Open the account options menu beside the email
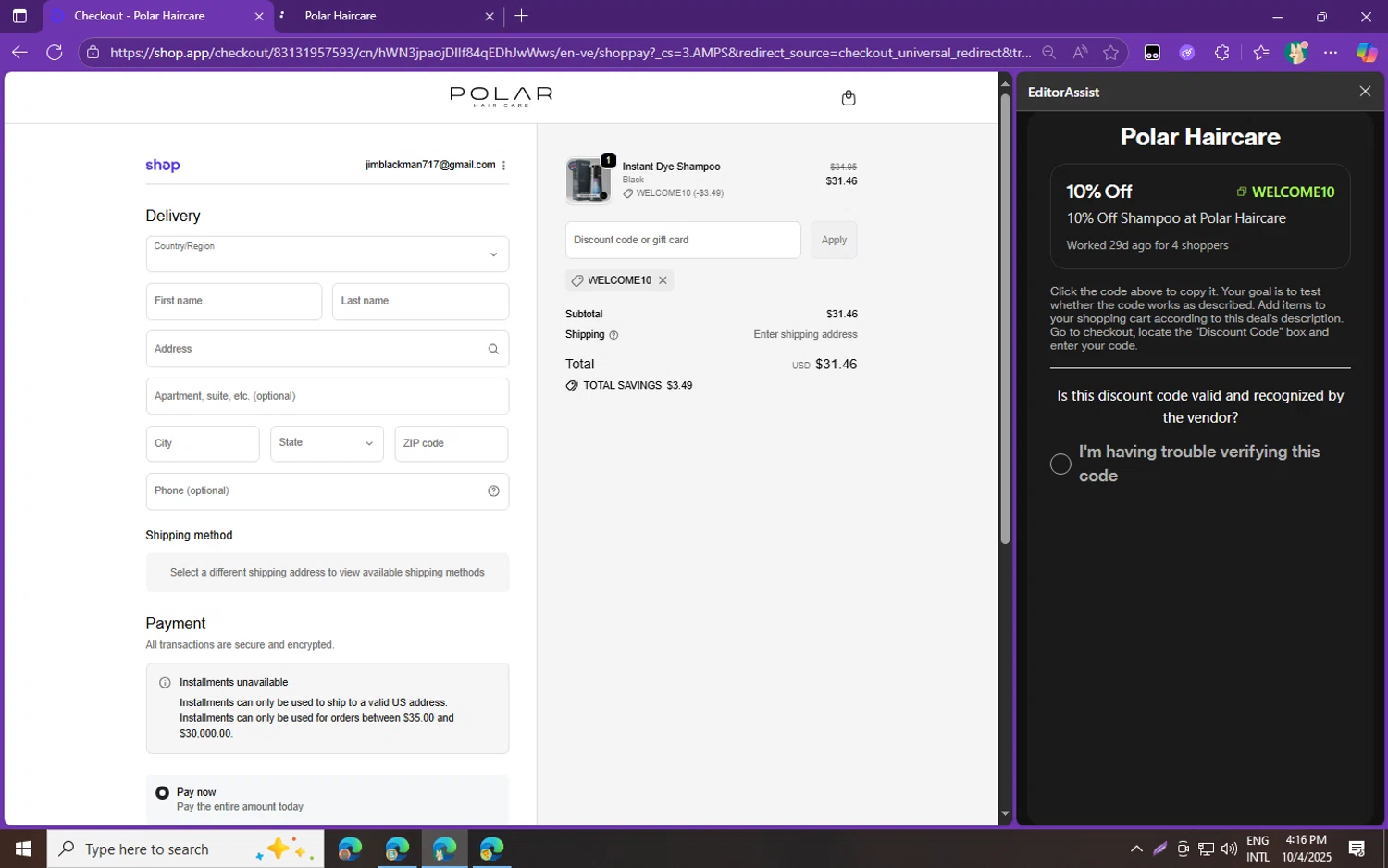The height and width of the screenshot is (868, 1388). tap(503, 166)
